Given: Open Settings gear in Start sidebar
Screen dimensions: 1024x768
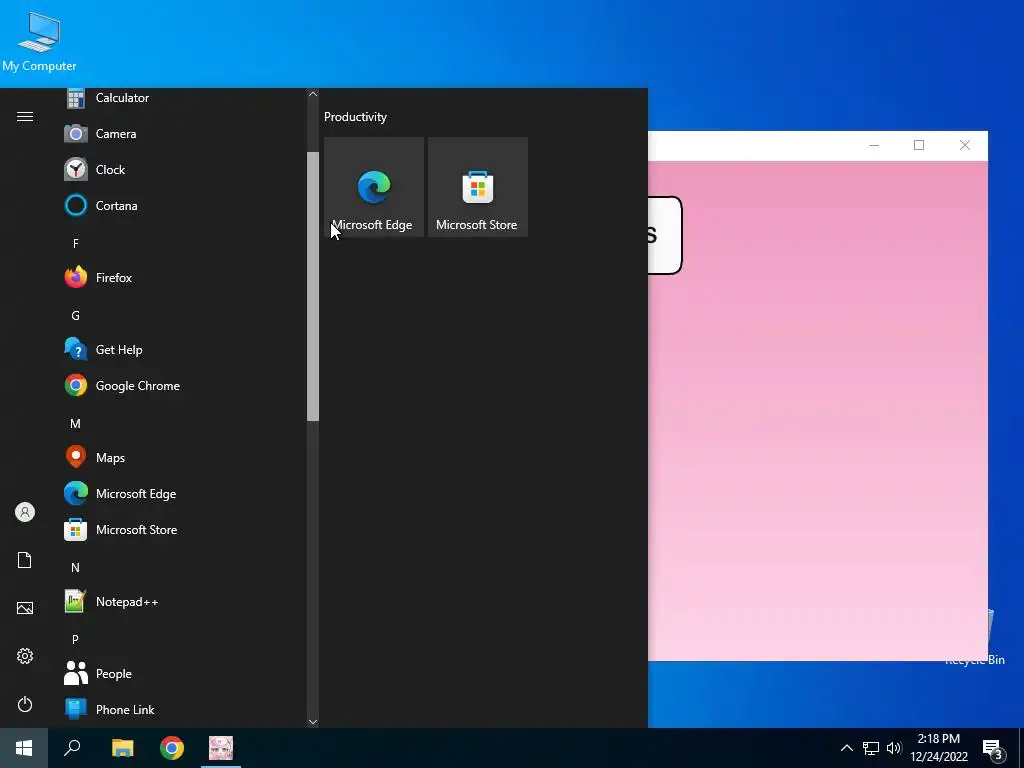Looking at the screenshot, I should click(x=25, y=656).
